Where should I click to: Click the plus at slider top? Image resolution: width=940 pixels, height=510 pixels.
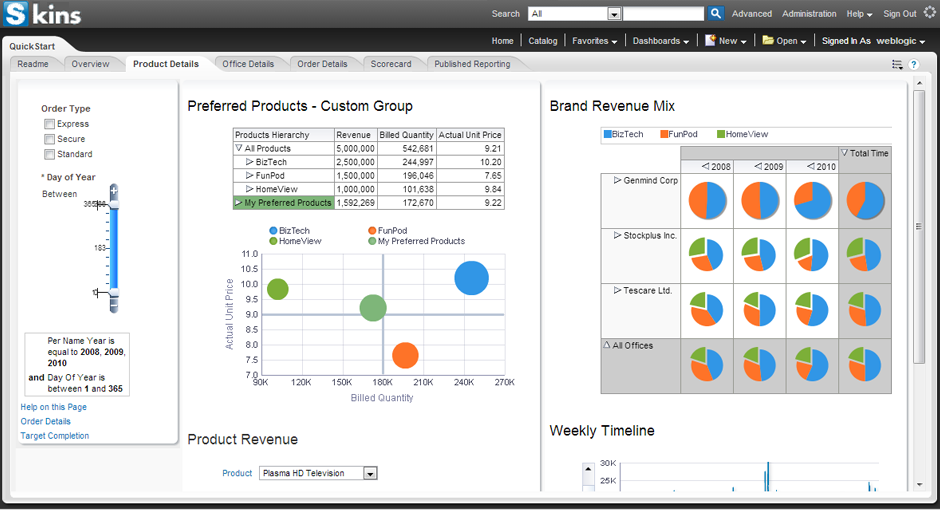click(x=114, y=191)
